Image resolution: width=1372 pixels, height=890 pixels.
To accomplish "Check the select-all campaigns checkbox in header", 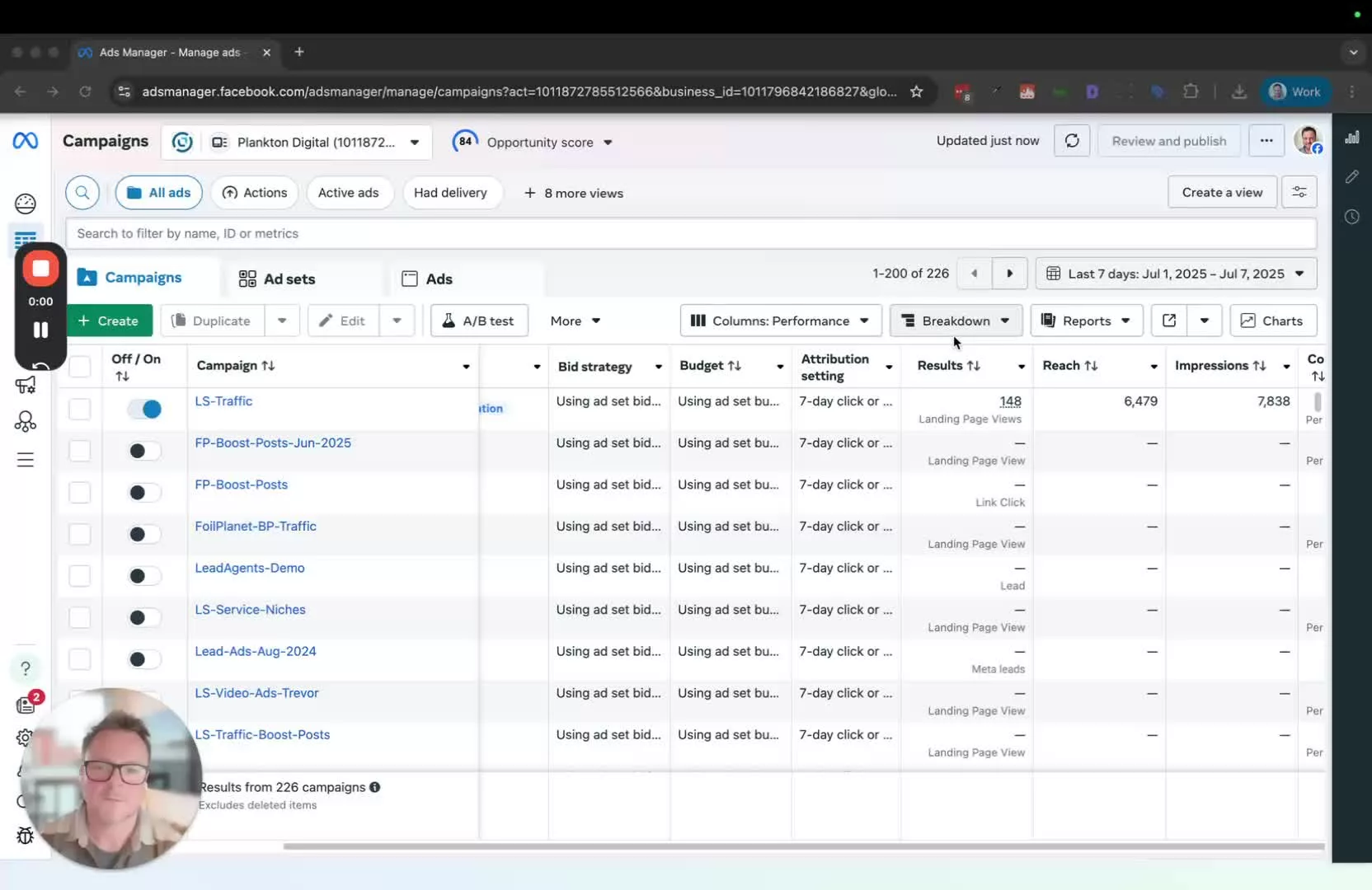I will tap(80, 367).
